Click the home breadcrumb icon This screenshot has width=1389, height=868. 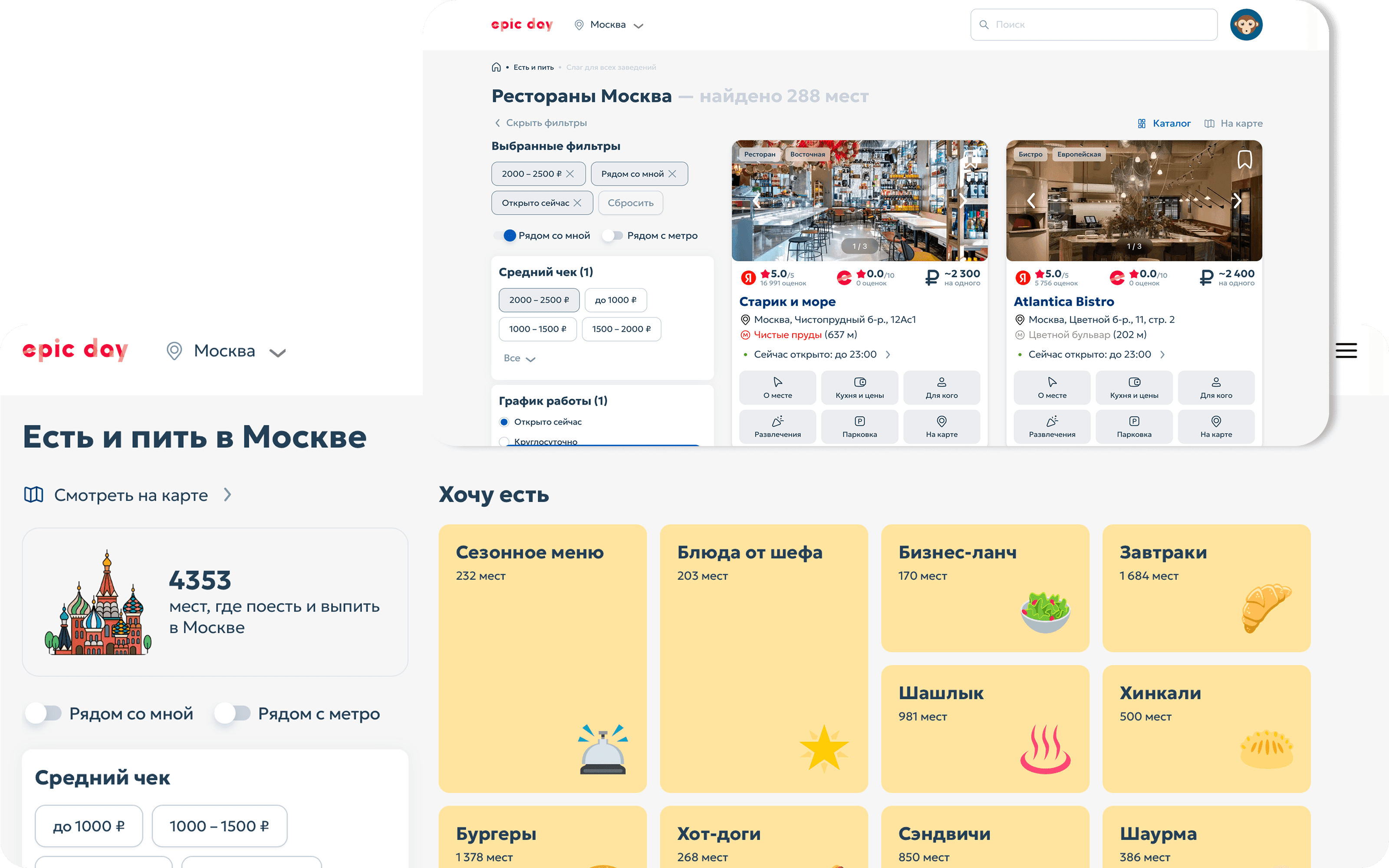pos(496,67)
